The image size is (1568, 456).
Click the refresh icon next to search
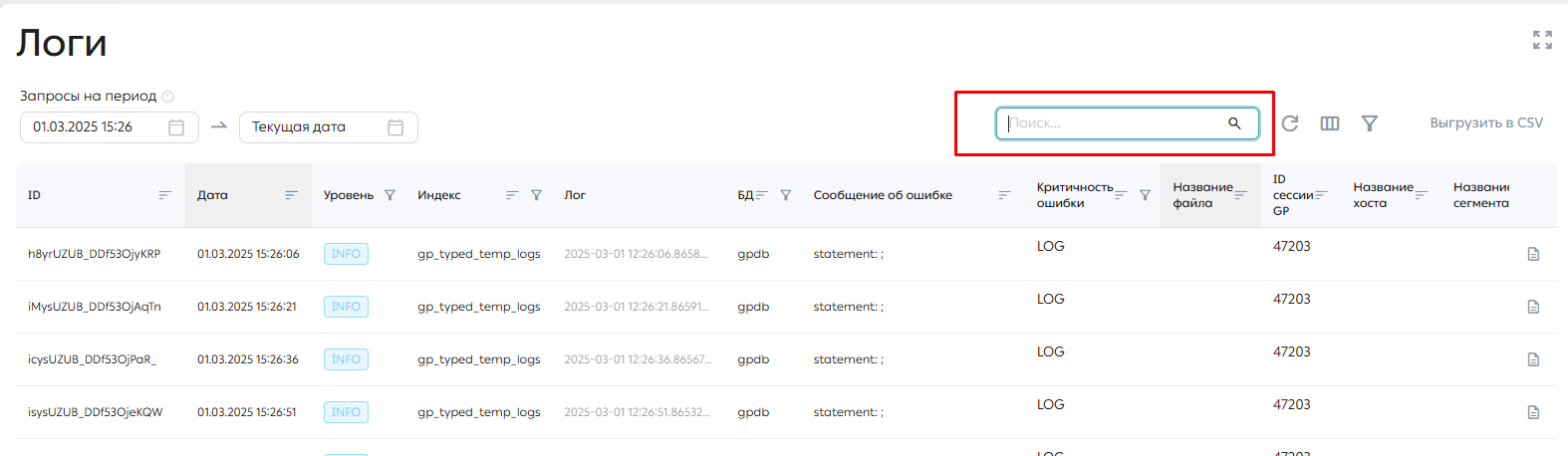[x=1290, y=123]
